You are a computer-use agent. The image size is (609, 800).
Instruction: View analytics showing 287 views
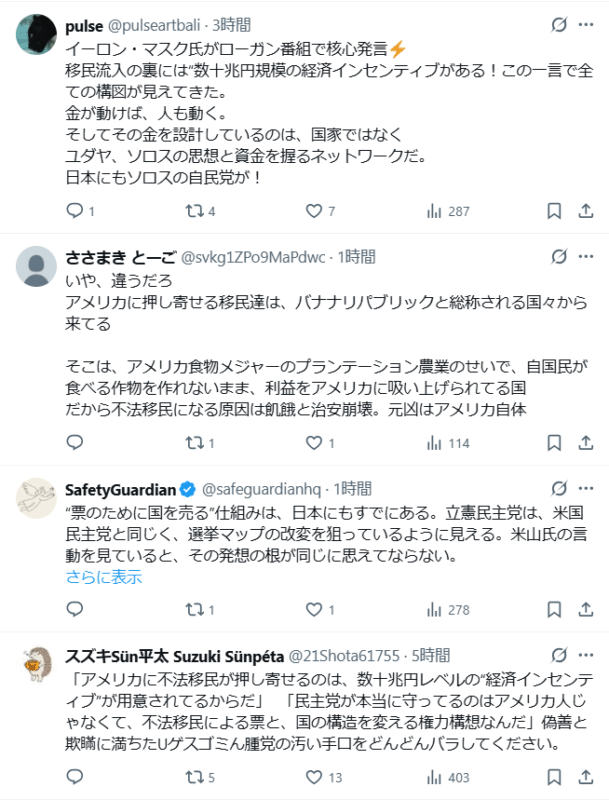pyautogui.click(x=434, y=211)
